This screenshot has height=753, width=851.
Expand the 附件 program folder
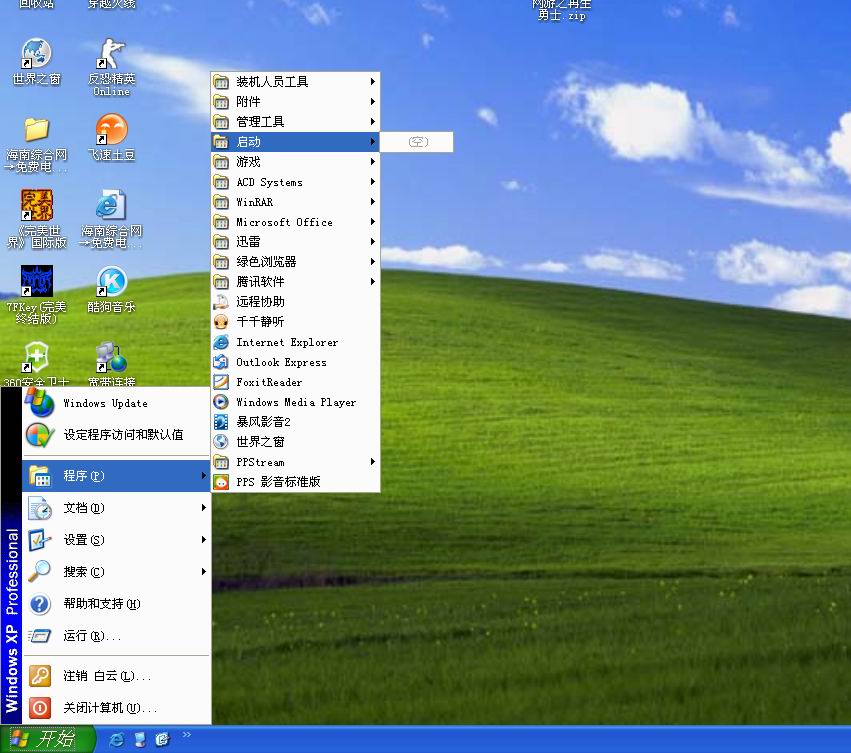coord(295,102)
